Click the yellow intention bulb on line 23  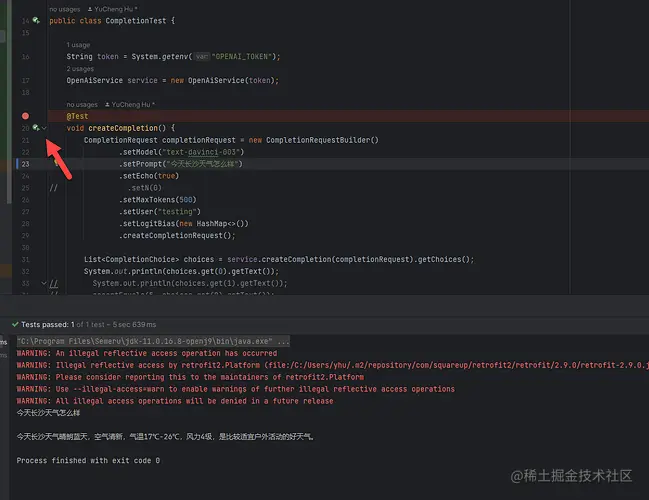tap(56, 164)
